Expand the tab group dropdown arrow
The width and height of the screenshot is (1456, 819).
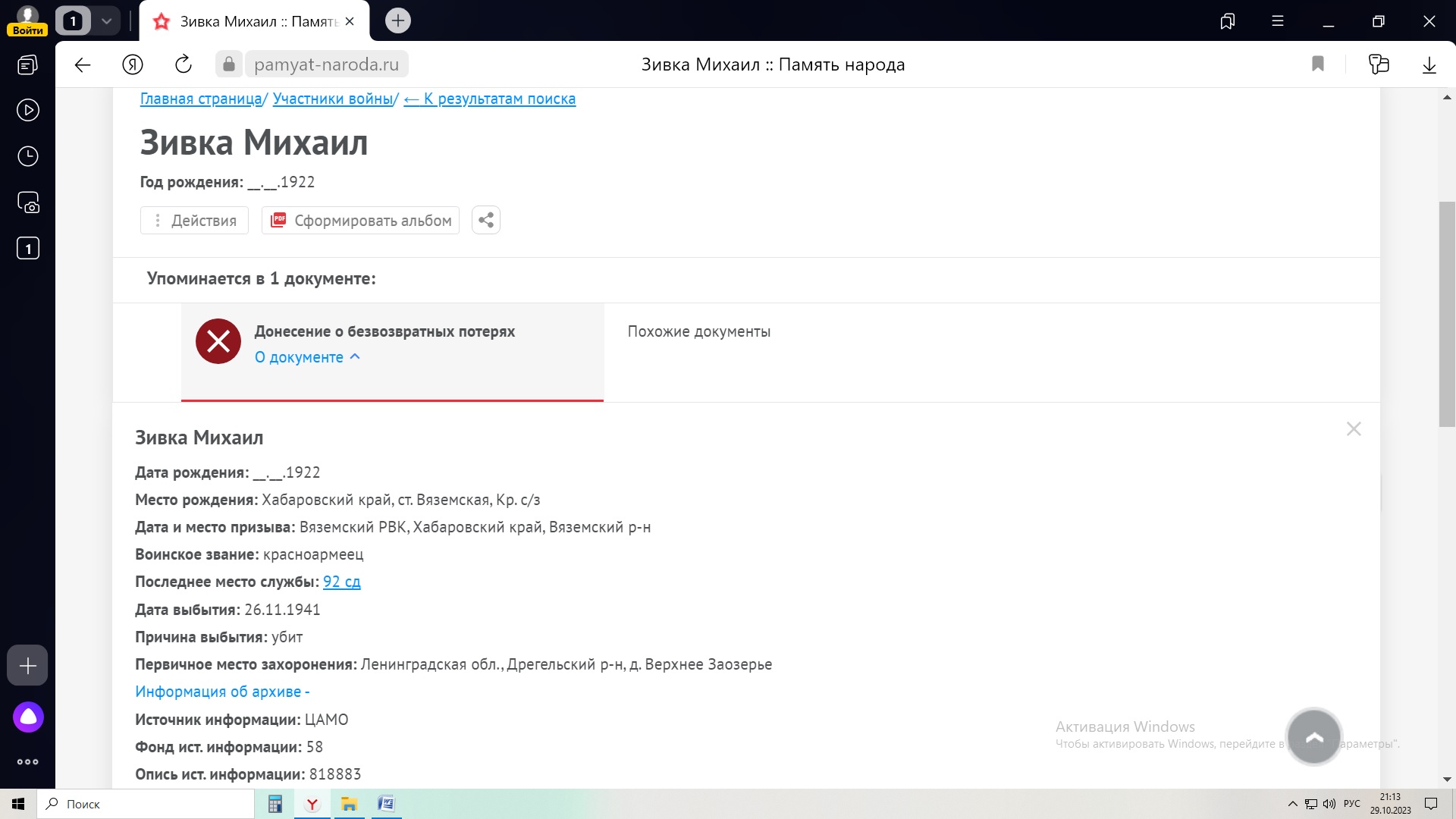[107, 21]
